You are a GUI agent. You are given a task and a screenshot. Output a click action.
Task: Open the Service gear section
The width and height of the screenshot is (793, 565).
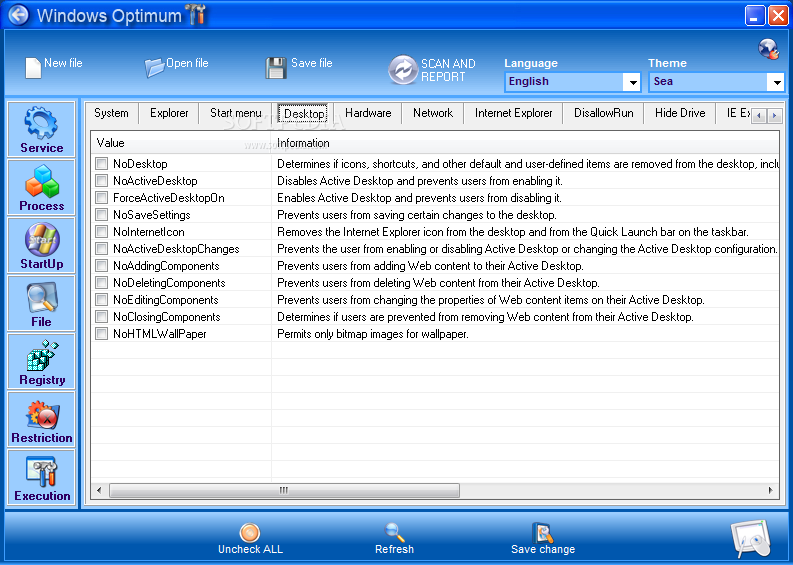pos(41,129)
